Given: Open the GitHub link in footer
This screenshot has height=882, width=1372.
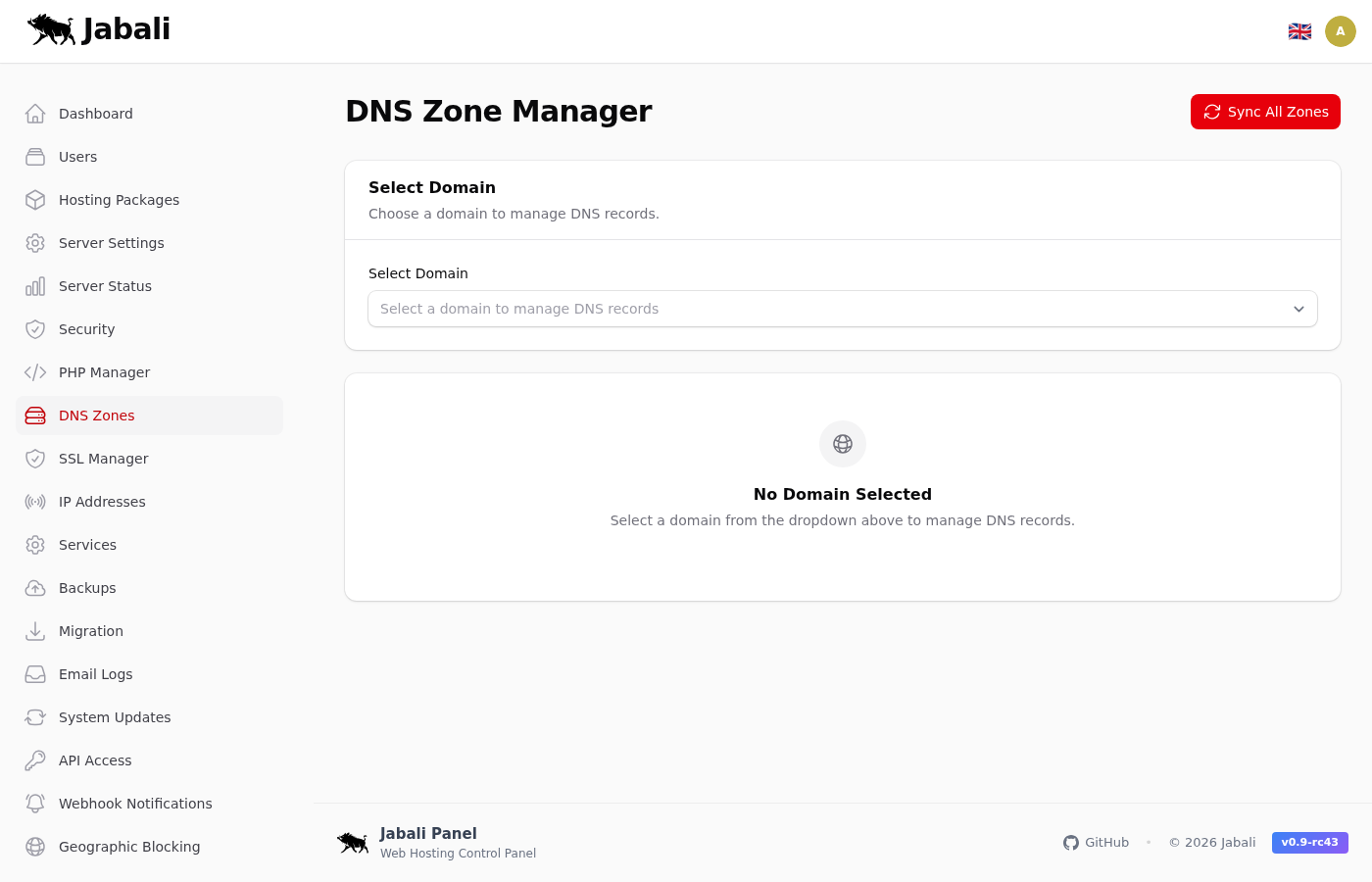Looking at the screenshot, I should pyautogui.click(x=1097, y=843).
